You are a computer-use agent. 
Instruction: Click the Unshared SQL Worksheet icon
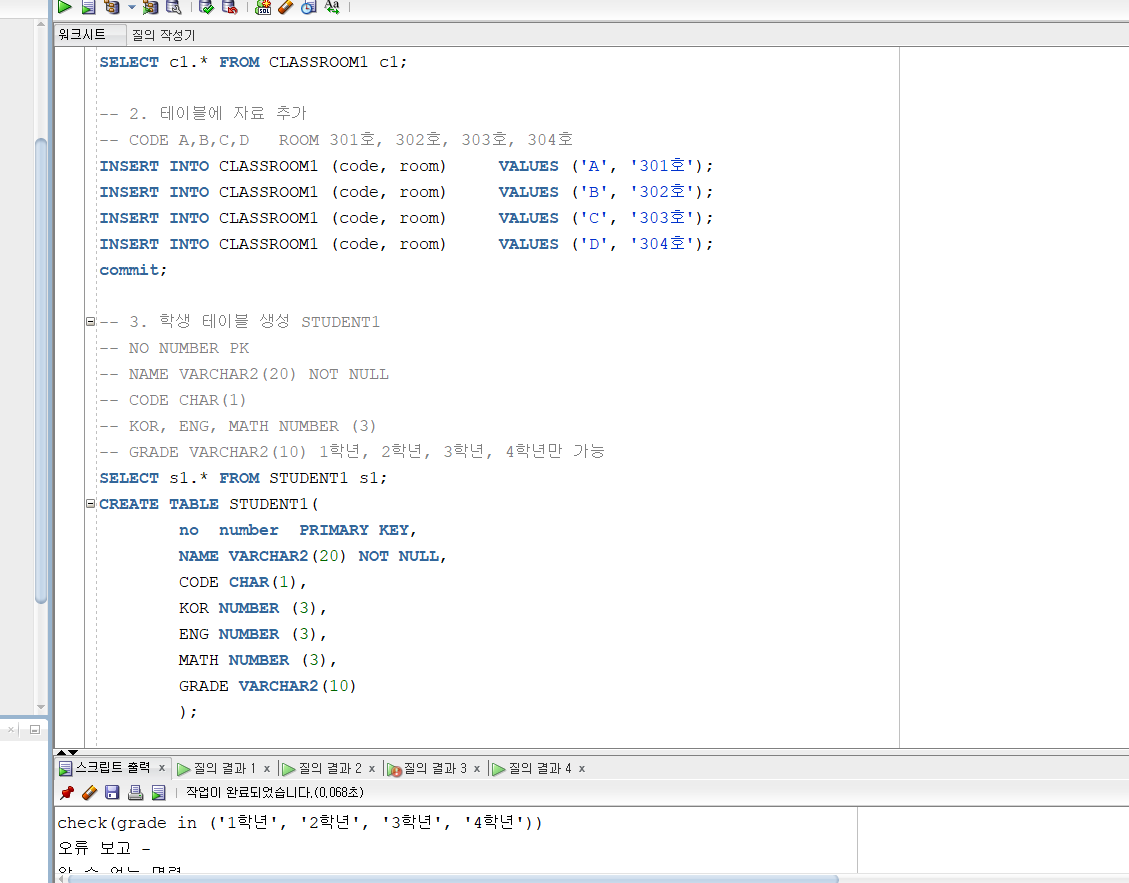(263, 7)
